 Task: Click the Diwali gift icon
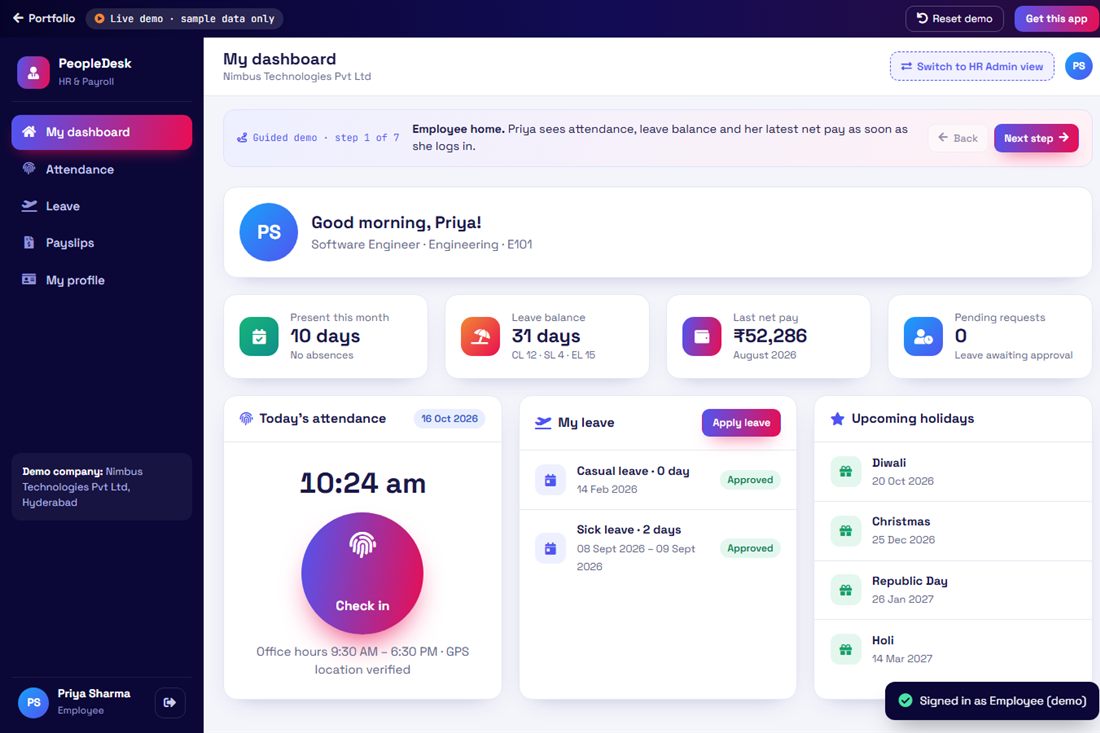click(845, 471)
